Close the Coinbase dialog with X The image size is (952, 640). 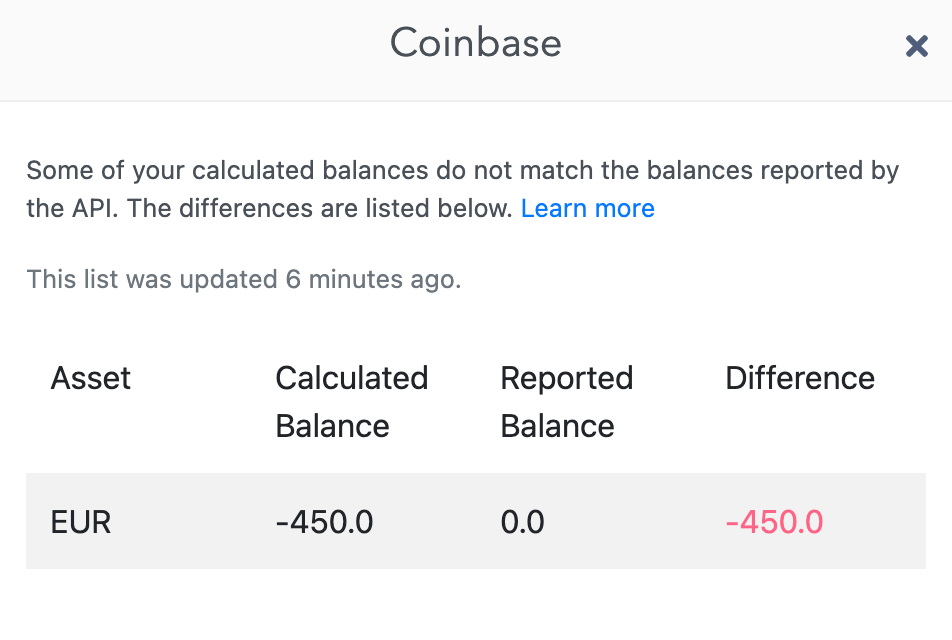[x=916, y=46]
